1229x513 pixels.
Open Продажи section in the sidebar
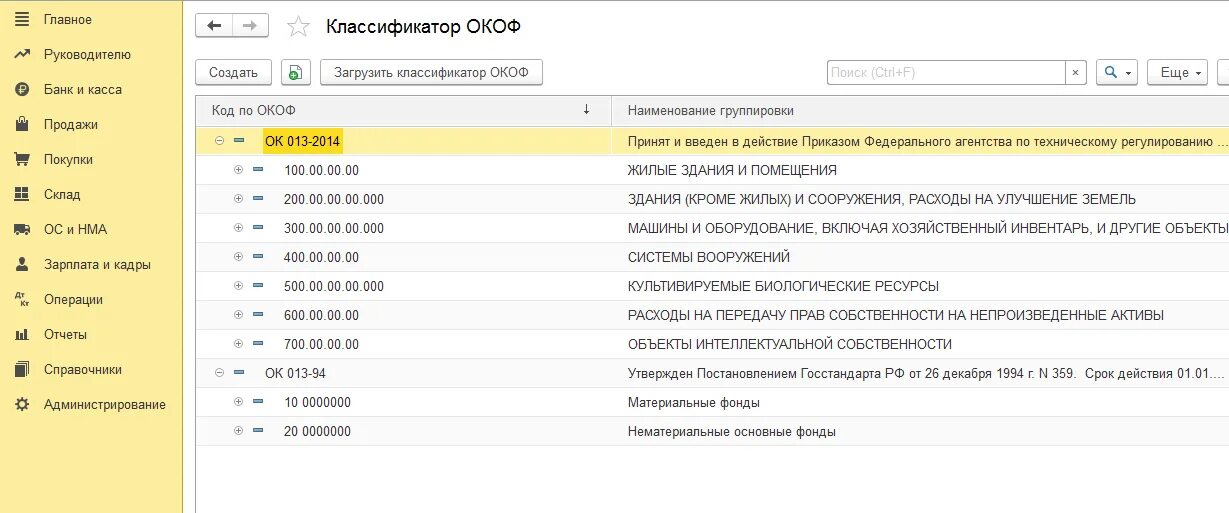[x=70, y=125]
